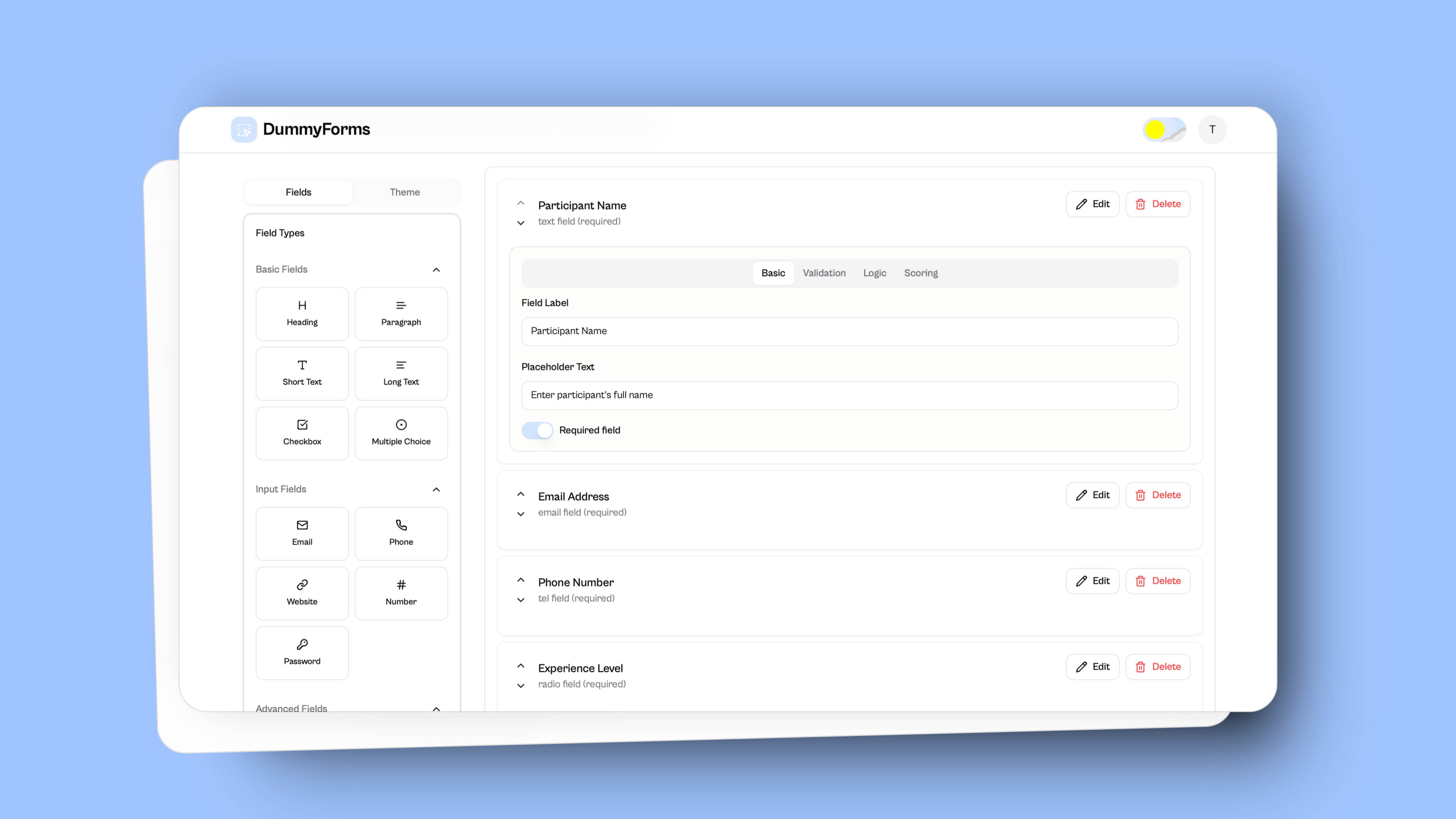Screen dimensions: 1456x819
Task: Add a Multiple Choice field
Action: 401,433
